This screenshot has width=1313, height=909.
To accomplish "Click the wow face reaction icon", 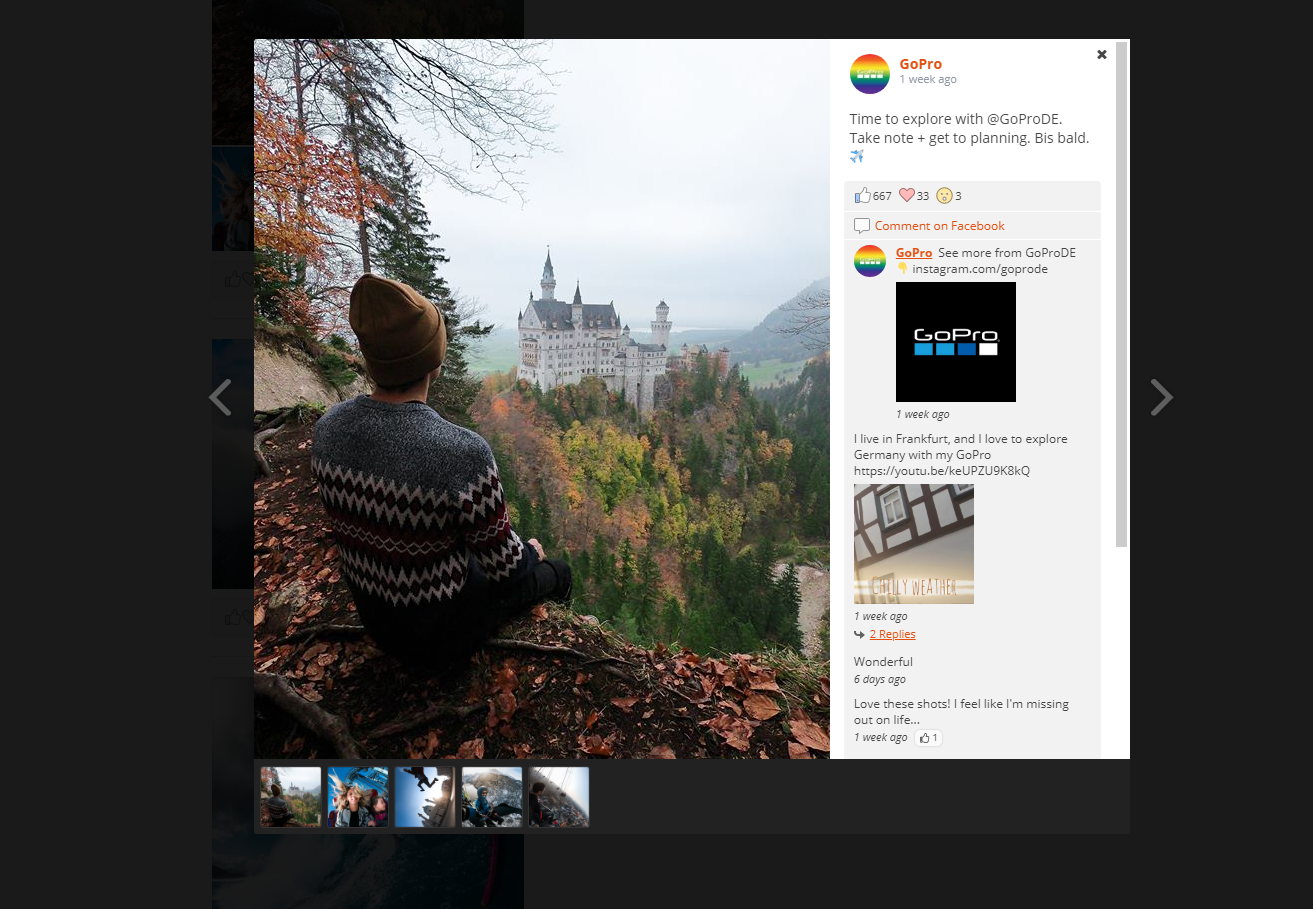I will (x=944, y=196).
